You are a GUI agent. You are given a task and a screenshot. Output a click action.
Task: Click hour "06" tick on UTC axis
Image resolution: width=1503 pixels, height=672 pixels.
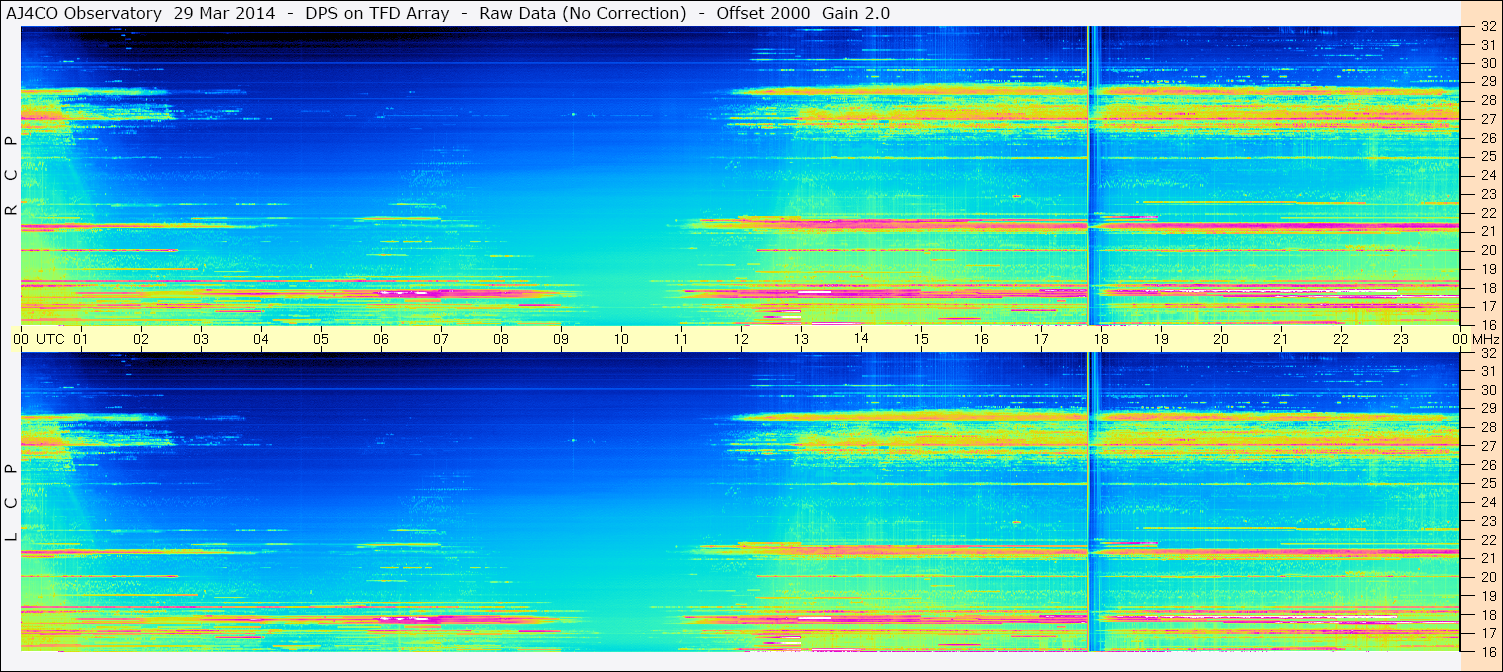pos(381,339)
